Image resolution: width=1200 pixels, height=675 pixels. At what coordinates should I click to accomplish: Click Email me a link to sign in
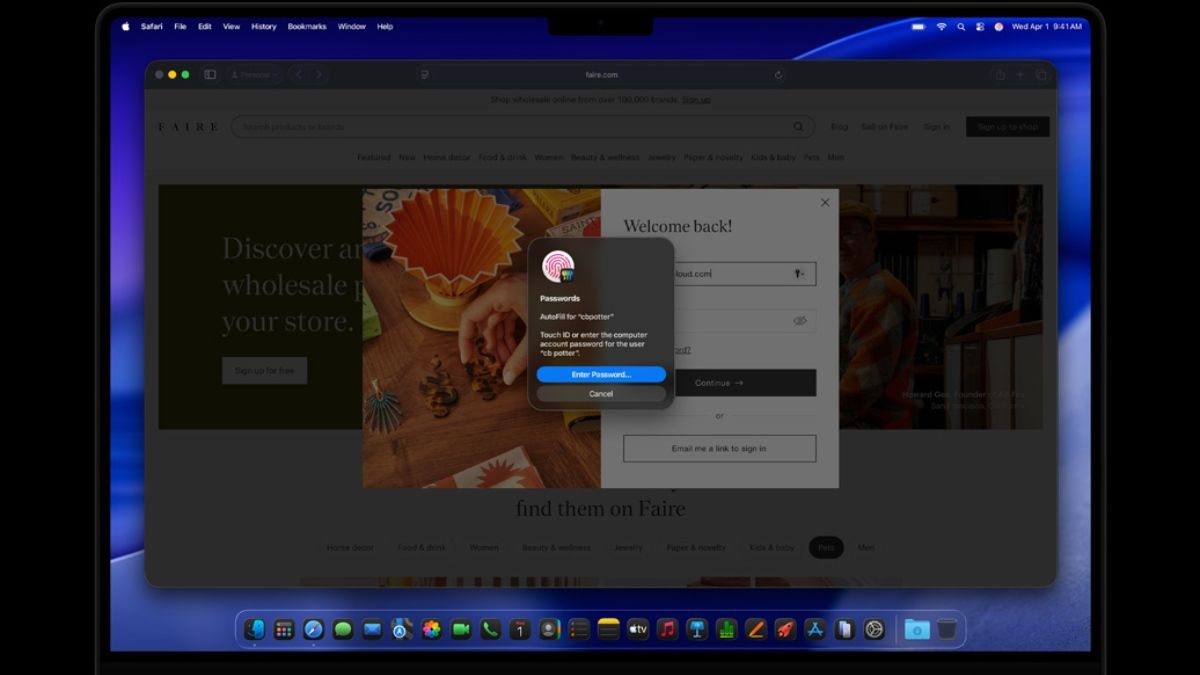coord(720,449)
